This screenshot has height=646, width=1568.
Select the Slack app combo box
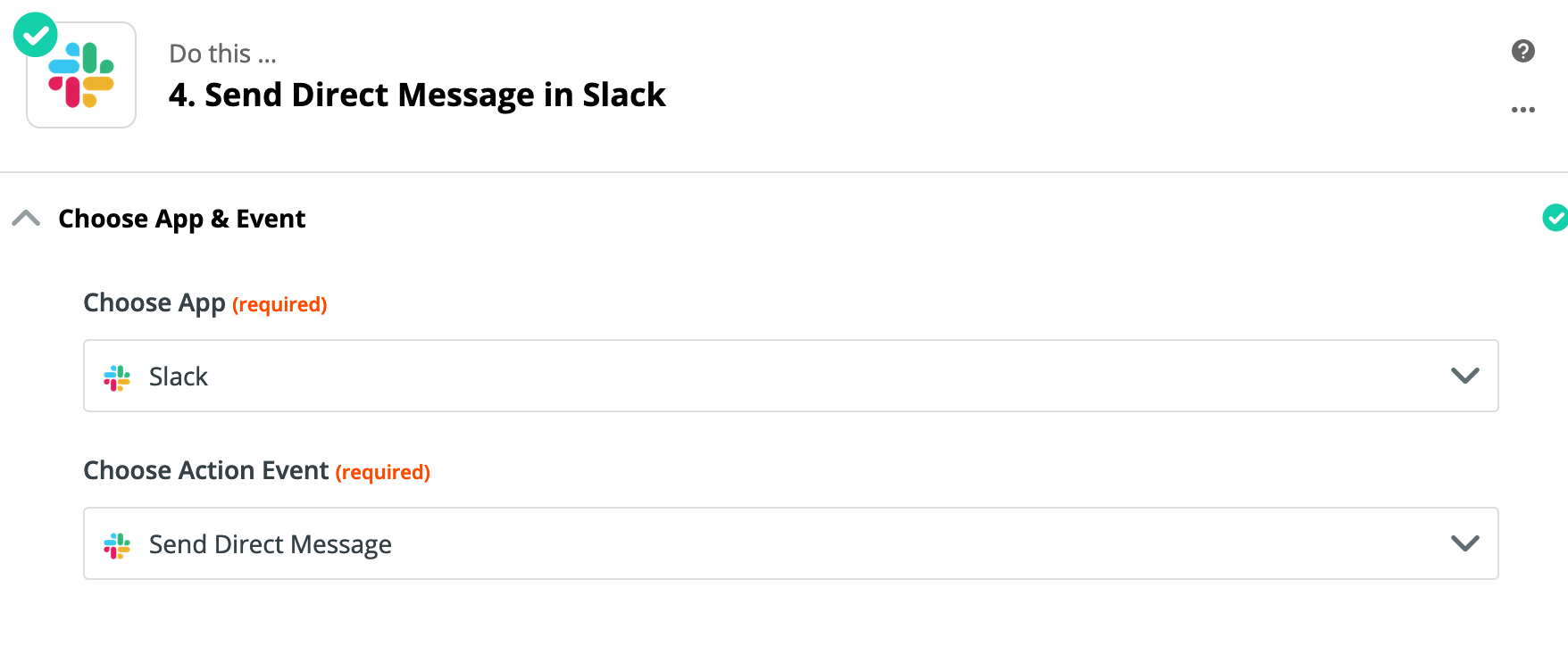tap(791, 376)
